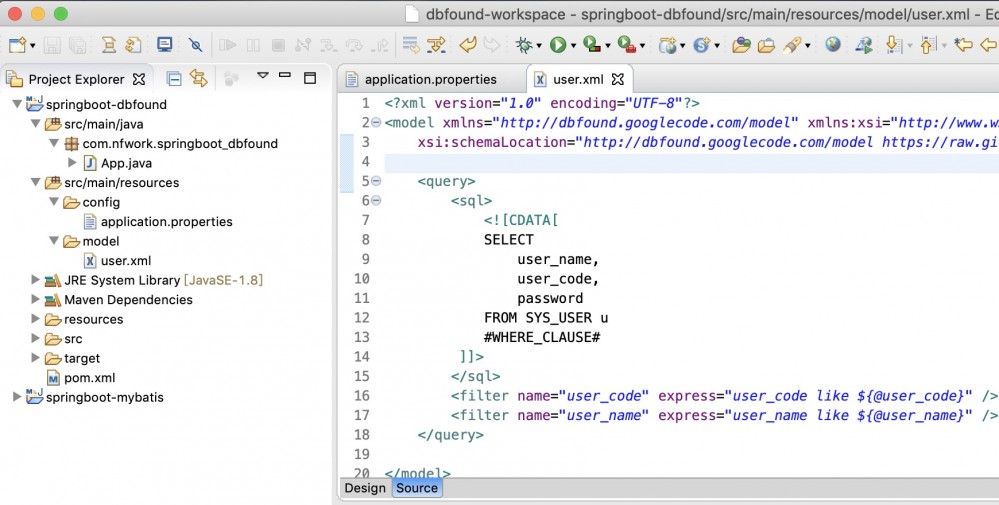Open the Project Explorer view menu triangle

263,76
